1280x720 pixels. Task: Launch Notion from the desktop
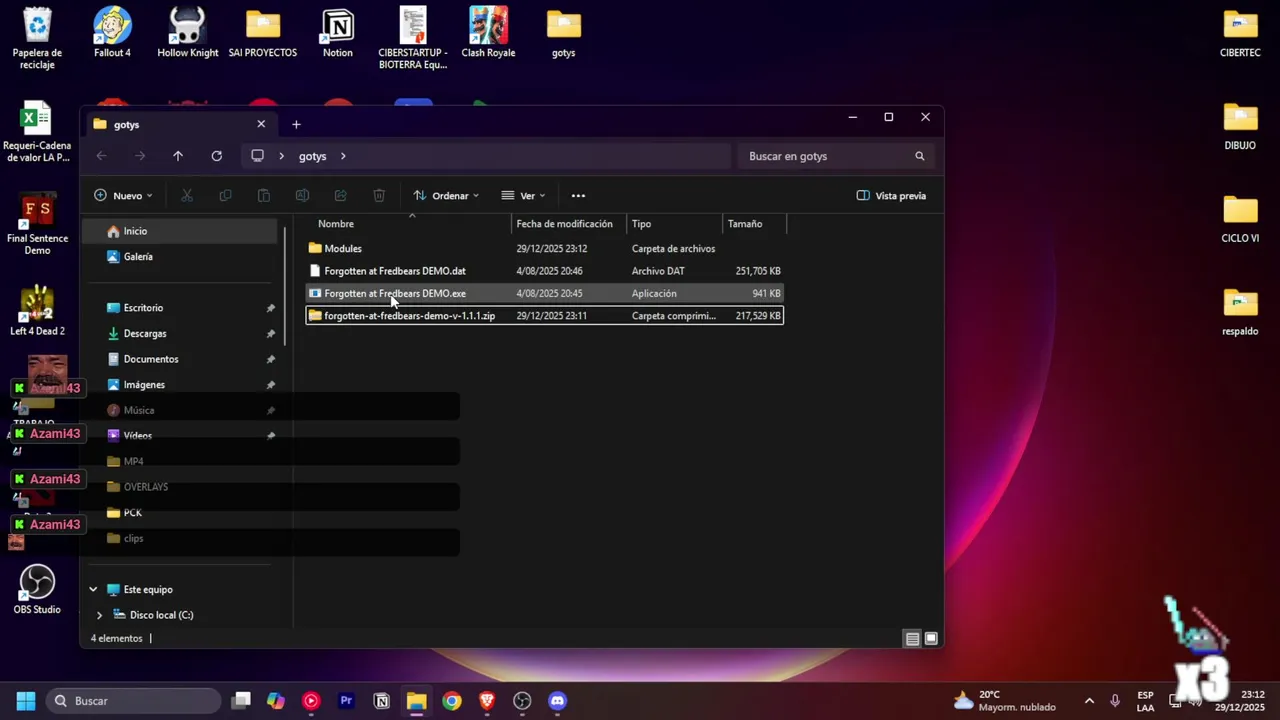(x=338, y=32)
